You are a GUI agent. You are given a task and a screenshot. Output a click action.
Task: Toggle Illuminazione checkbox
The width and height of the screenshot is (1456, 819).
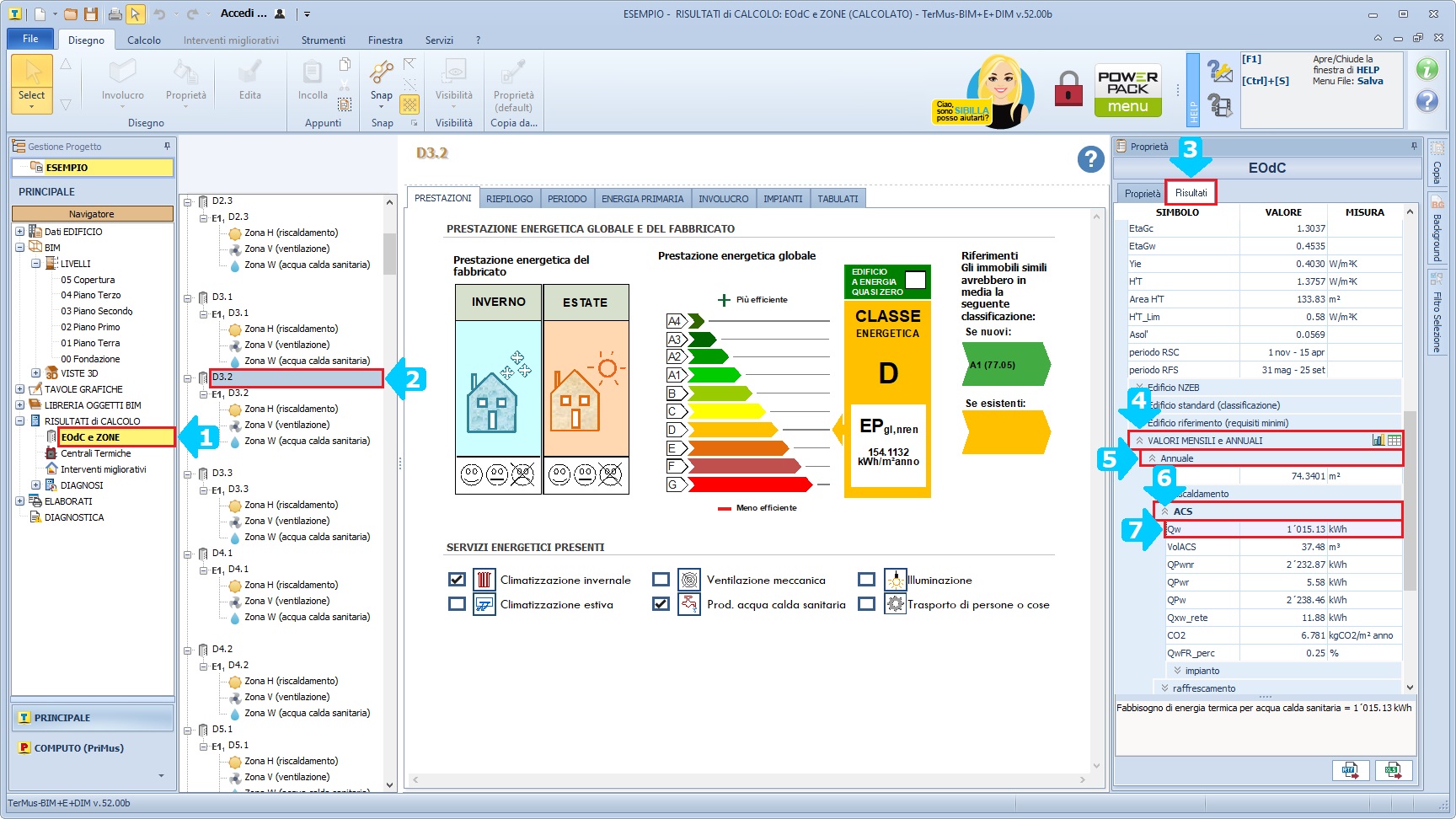(x=866, y=580)
